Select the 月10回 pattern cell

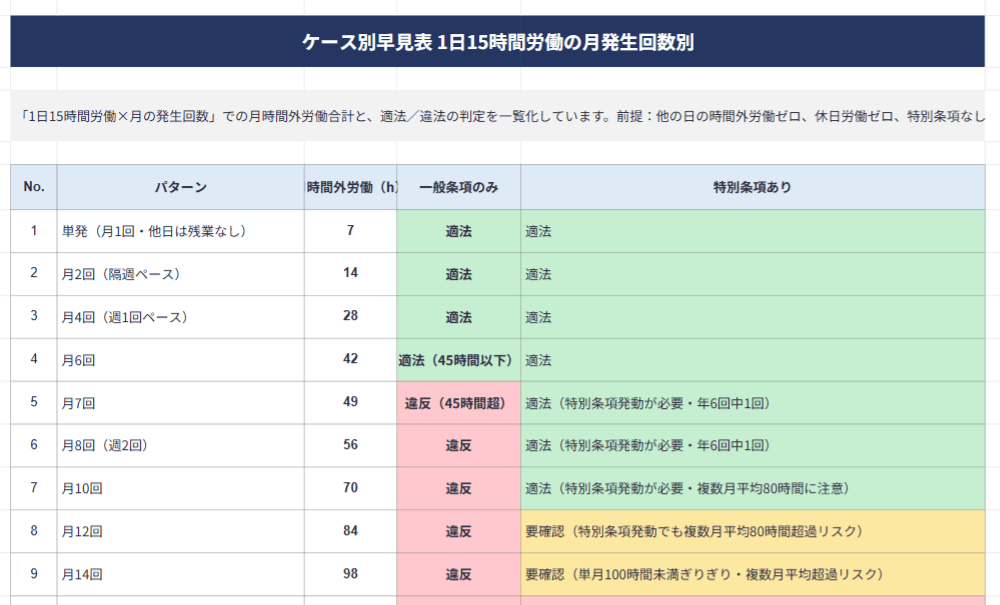(x=180, y=488)
